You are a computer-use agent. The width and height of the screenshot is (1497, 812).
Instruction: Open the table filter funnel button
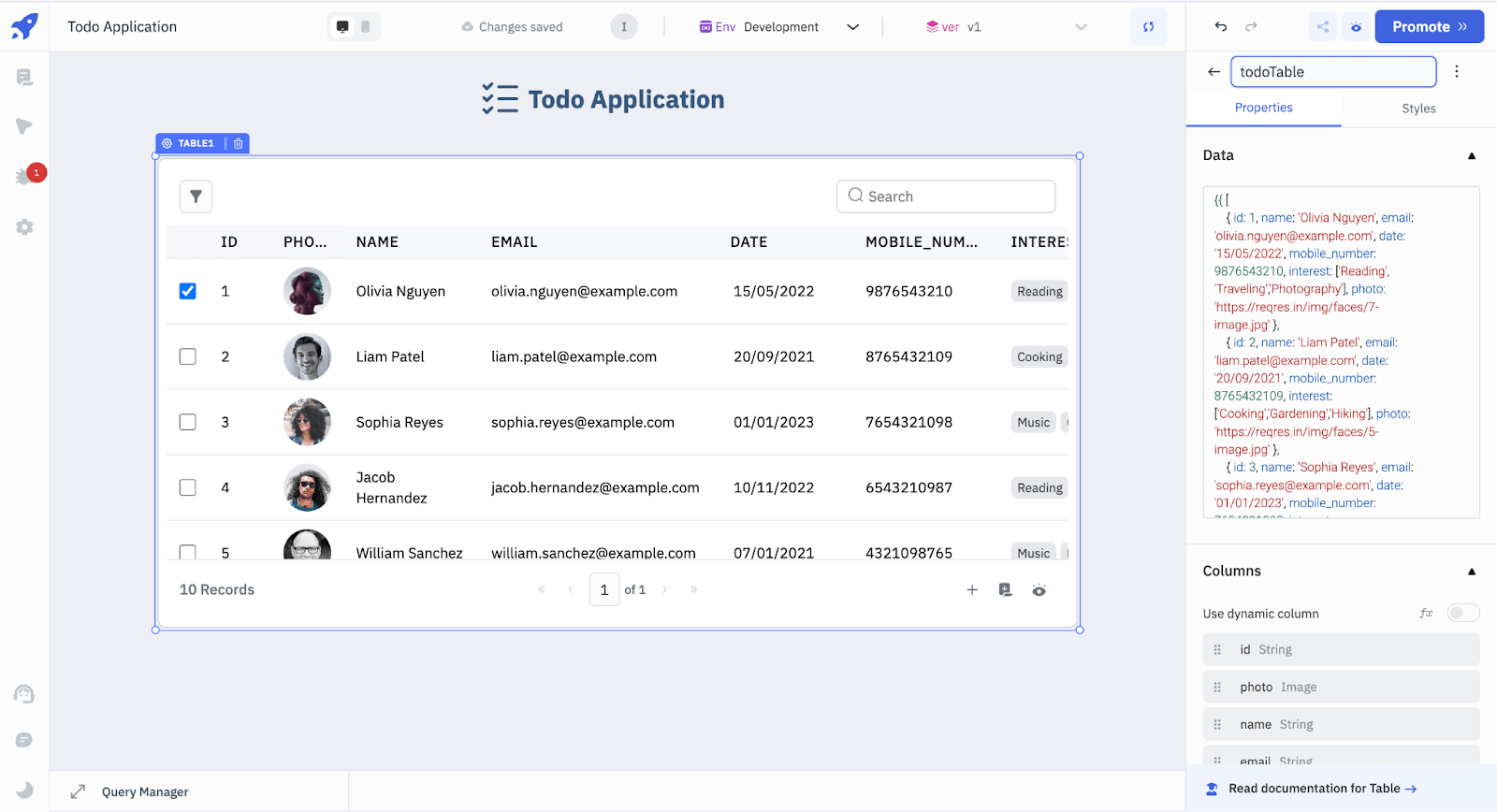point(196,196)
